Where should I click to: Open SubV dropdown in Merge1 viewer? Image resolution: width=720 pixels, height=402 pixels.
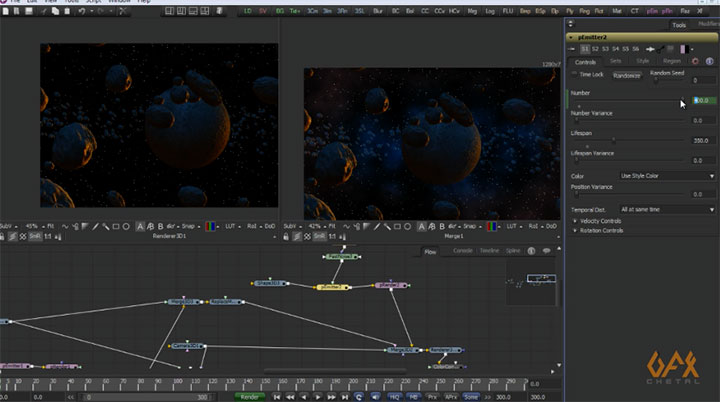(292, 226)
